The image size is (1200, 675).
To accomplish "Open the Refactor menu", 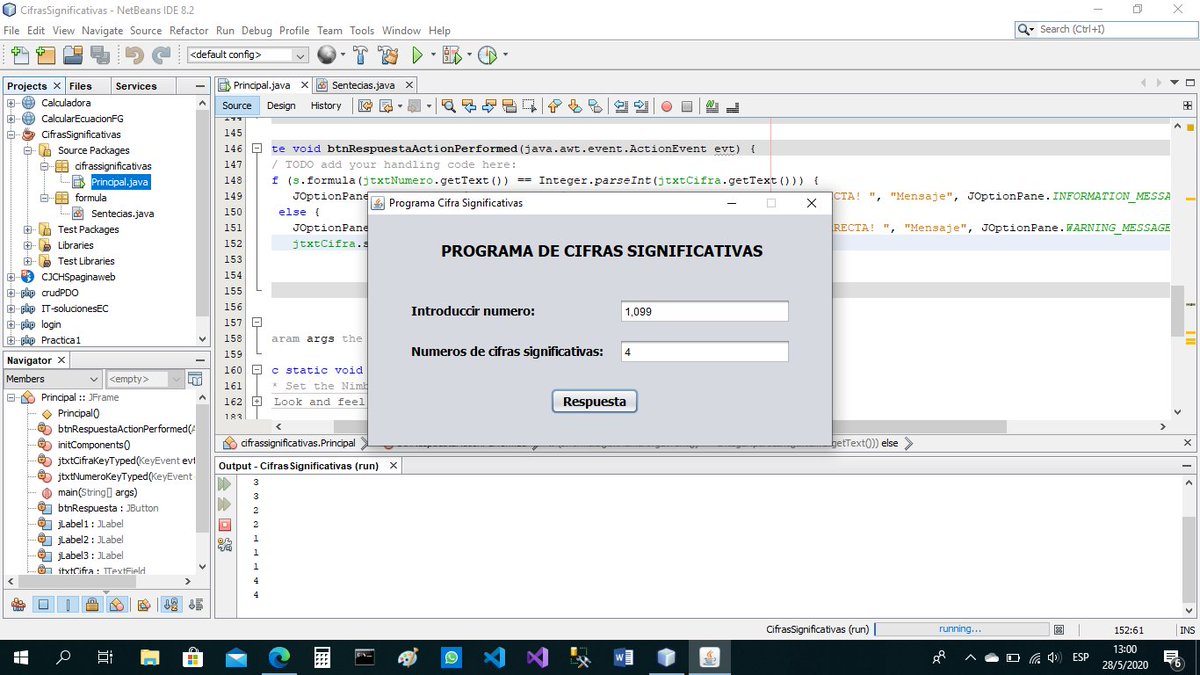I will (x=189, y=30).
